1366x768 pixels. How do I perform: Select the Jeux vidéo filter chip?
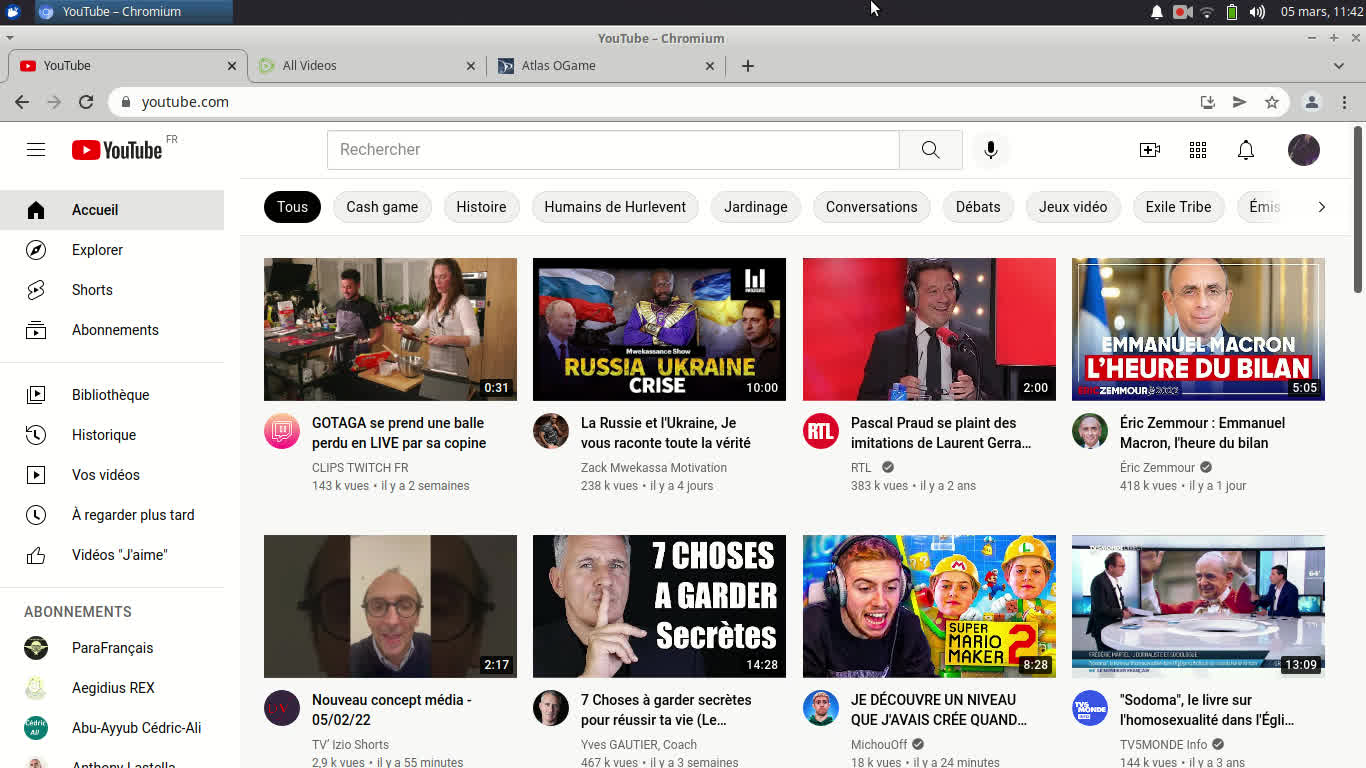(1073, 207)
